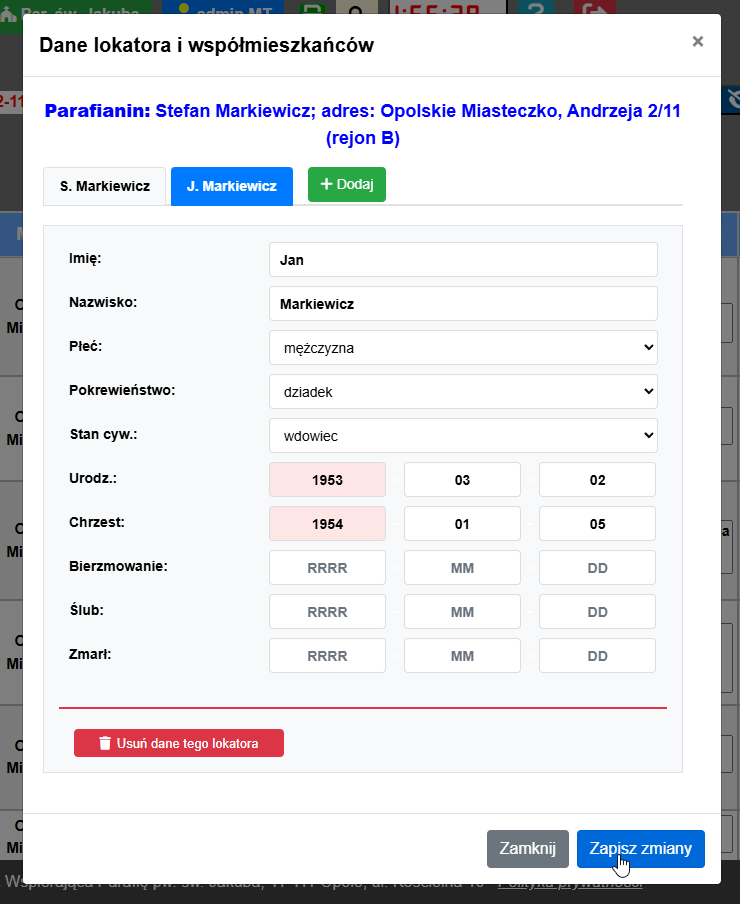This screenshot has width=740, height=904.
Task: Switch to the S. Markiewicz tab
Action: [x=105, y=186]
